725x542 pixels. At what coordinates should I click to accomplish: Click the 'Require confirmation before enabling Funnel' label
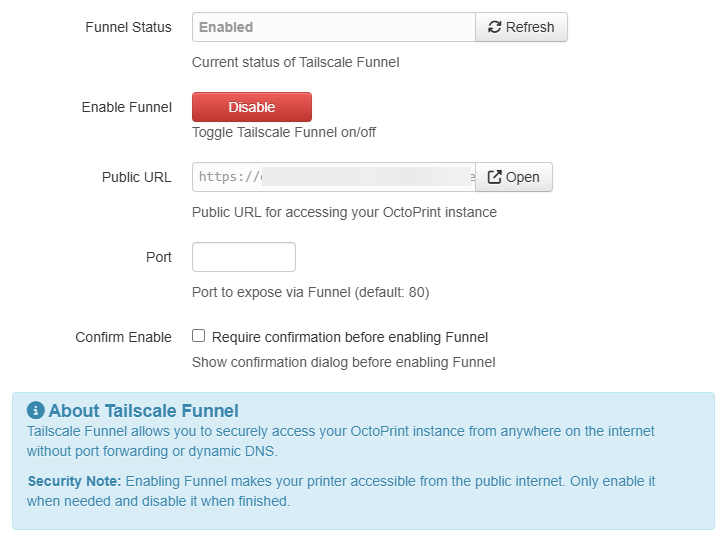[x=350, y=337]
